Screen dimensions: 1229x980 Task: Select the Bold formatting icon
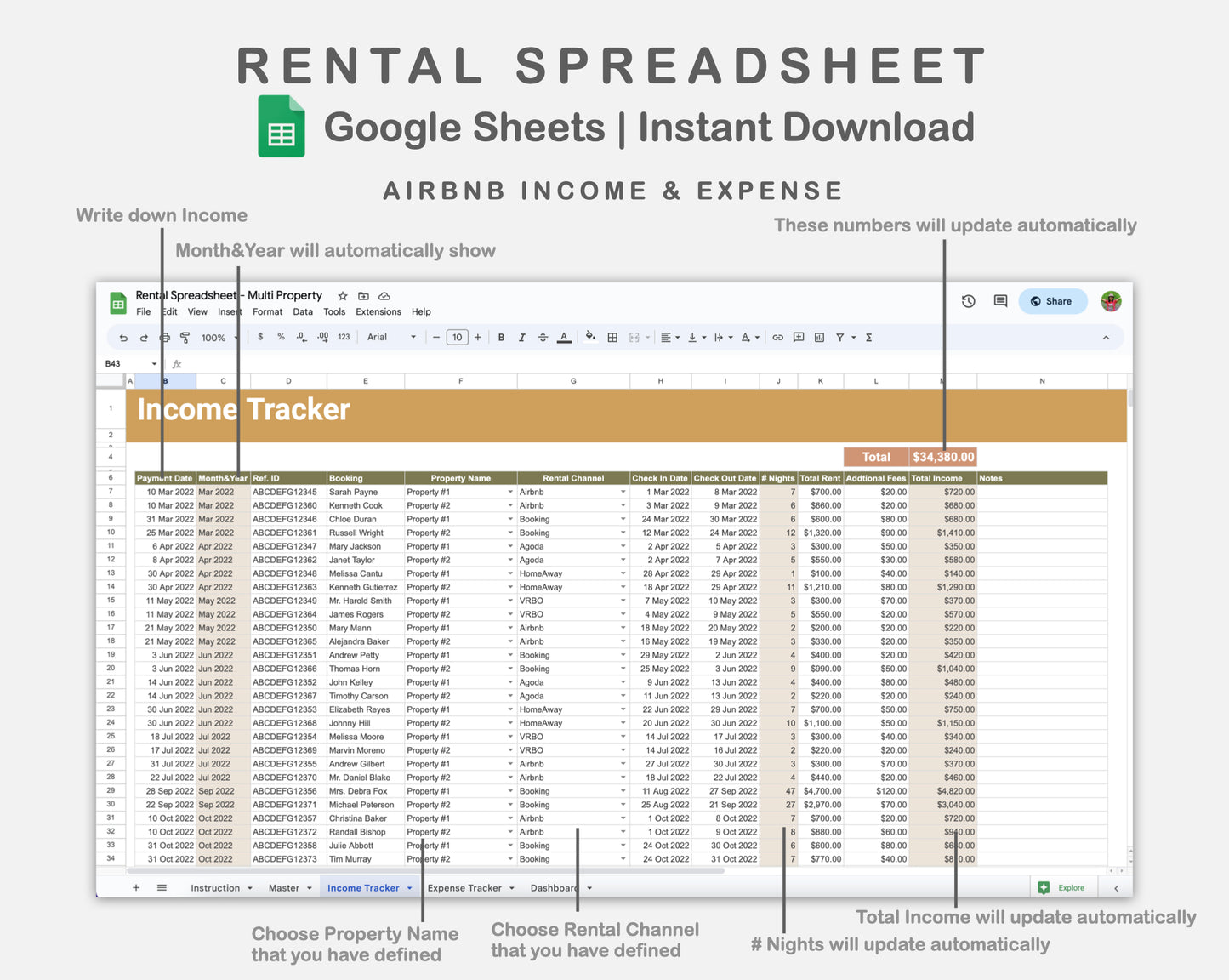[501, 337]
